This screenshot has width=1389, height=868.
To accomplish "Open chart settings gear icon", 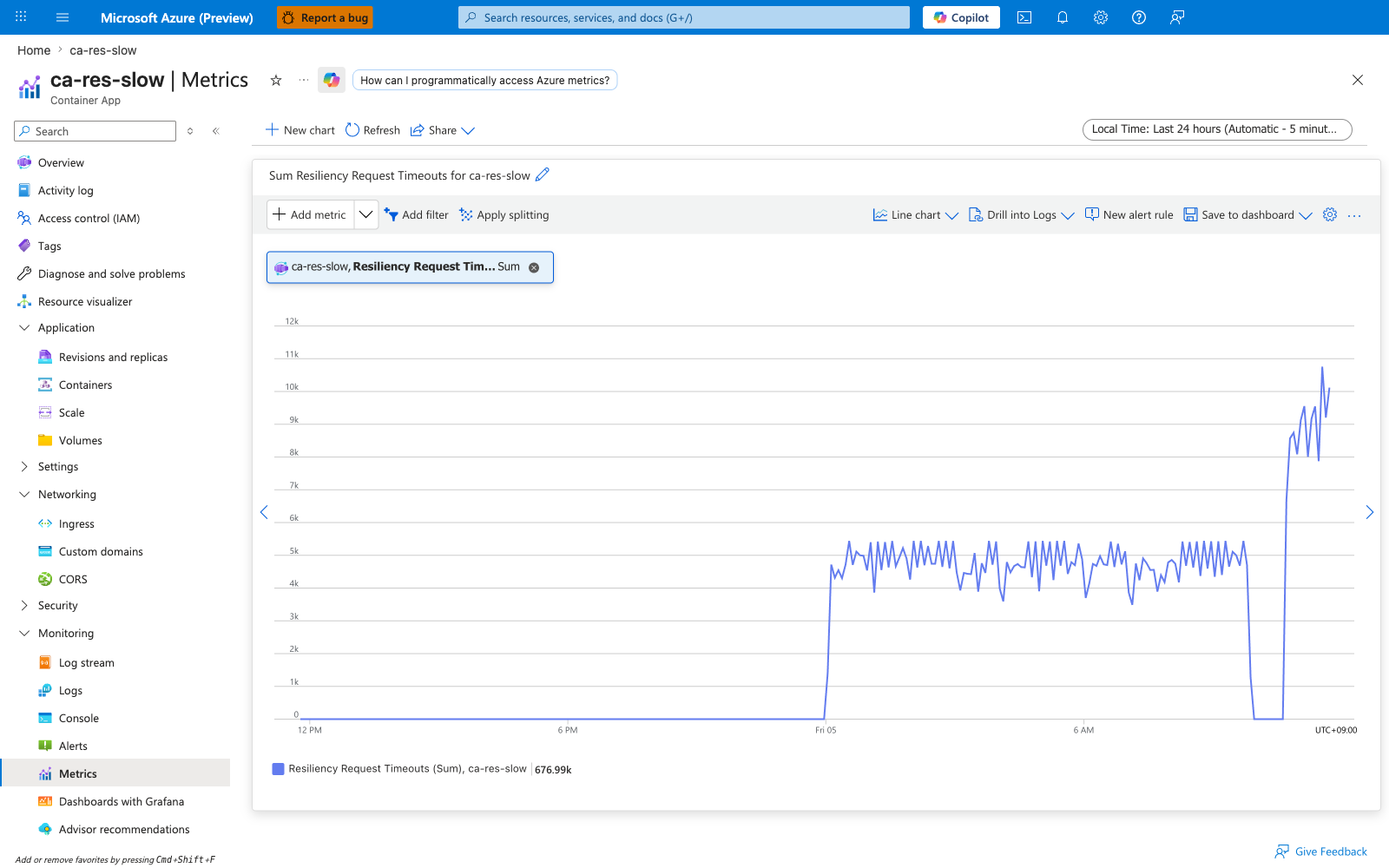I will [1330, 214].
